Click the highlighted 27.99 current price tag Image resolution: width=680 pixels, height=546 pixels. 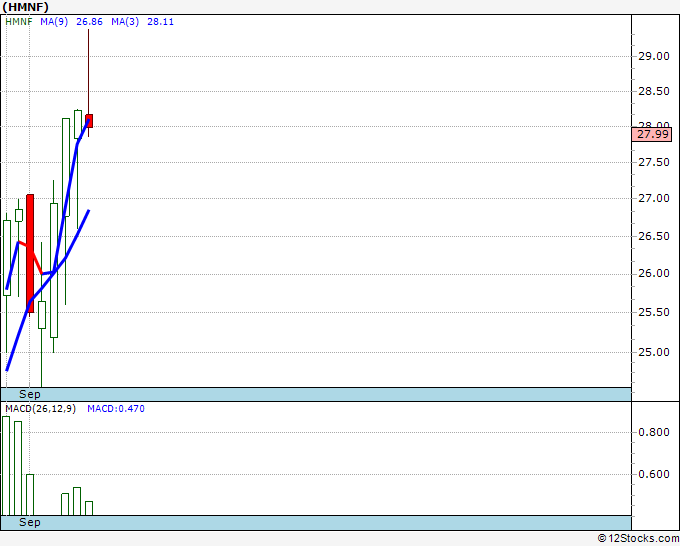[652, 134]
